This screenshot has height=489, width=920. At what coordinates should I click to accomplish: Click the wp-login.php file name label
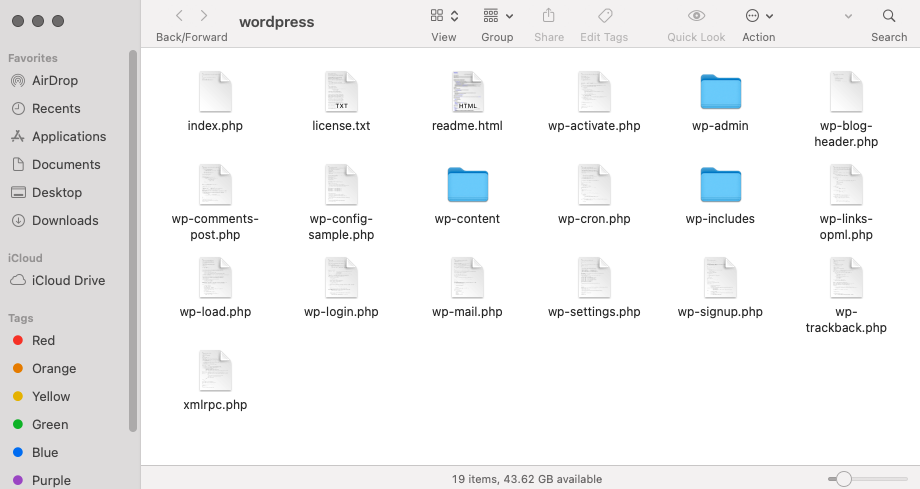click(x=341, y=312)
